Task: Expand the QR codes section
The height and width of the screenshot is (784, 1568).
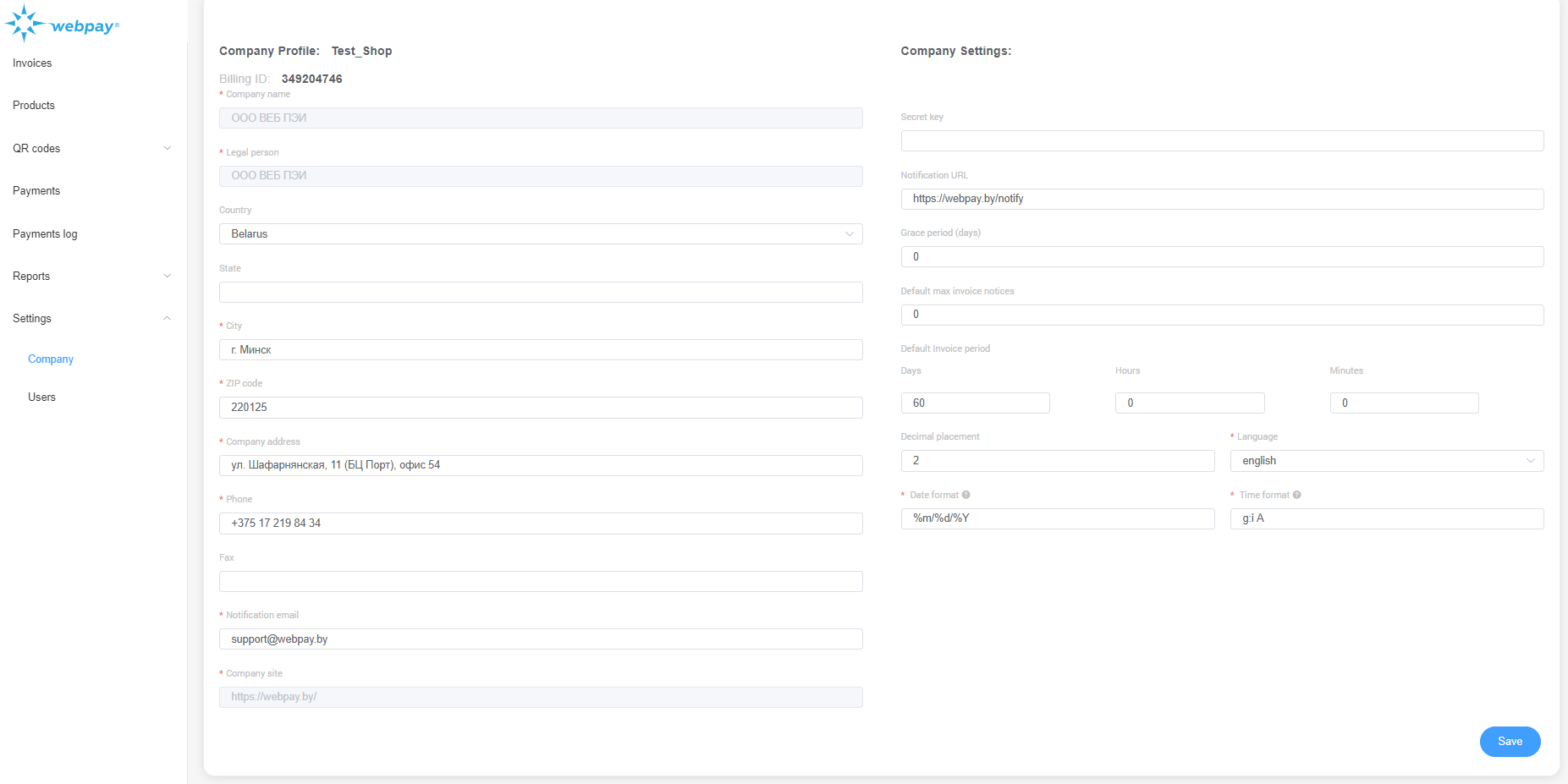Action: pos(167,148)
